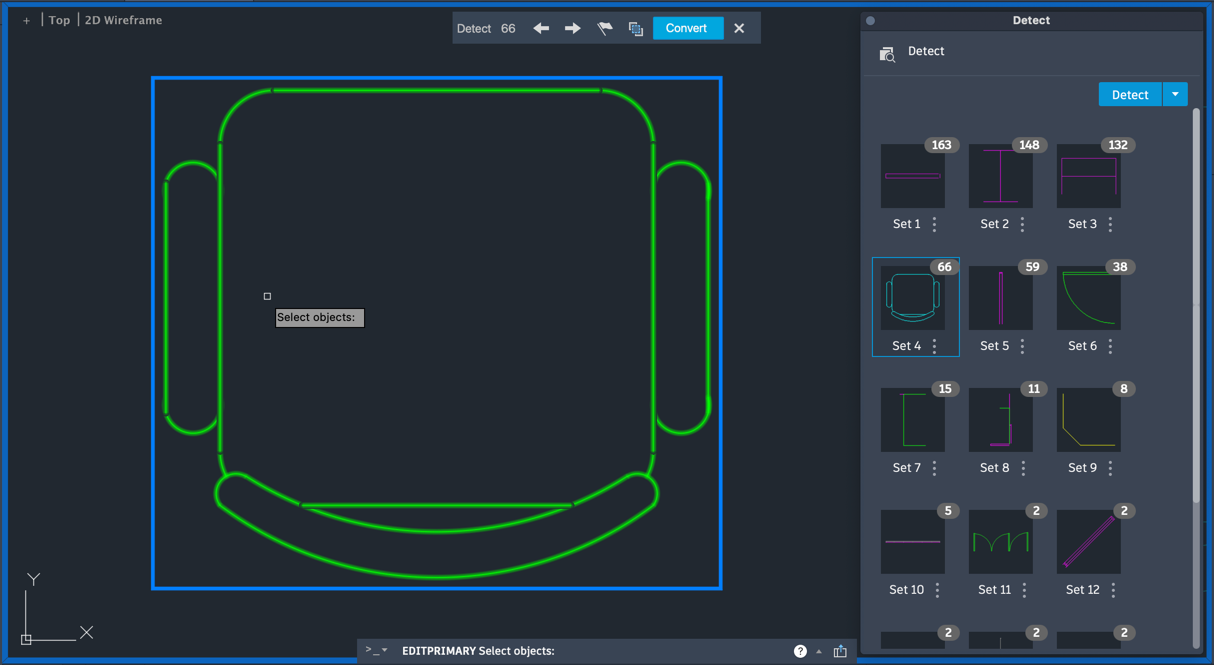
Task: Open Set 12 options menu dots
Action: click(x=1113, y=590)
